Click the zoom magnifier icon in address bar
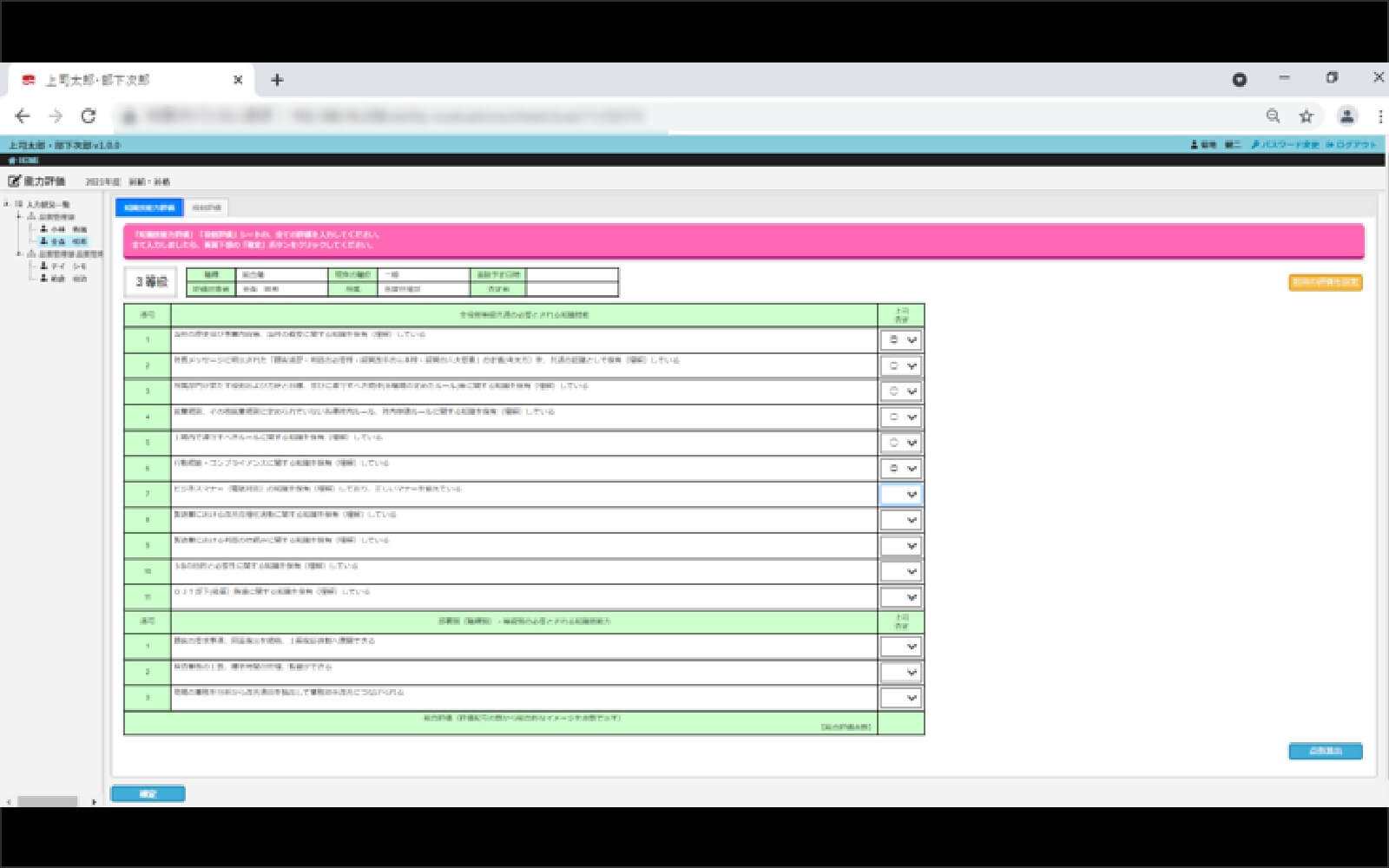The image size is (1389, 868). [1273, 115]
